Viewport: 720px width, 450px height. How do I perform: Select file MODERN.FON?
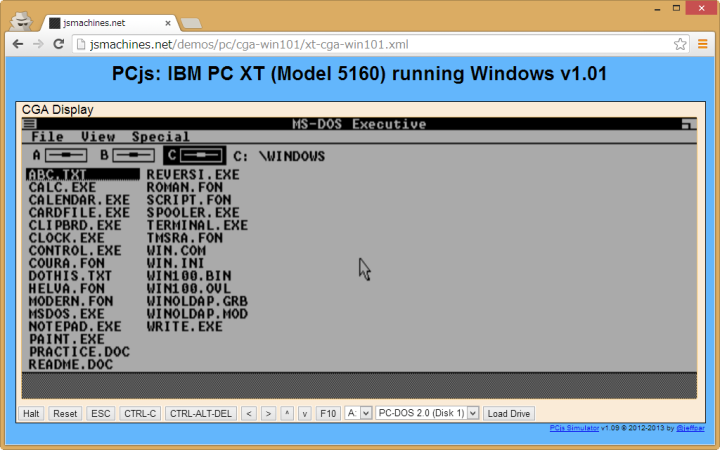point(71,301)
